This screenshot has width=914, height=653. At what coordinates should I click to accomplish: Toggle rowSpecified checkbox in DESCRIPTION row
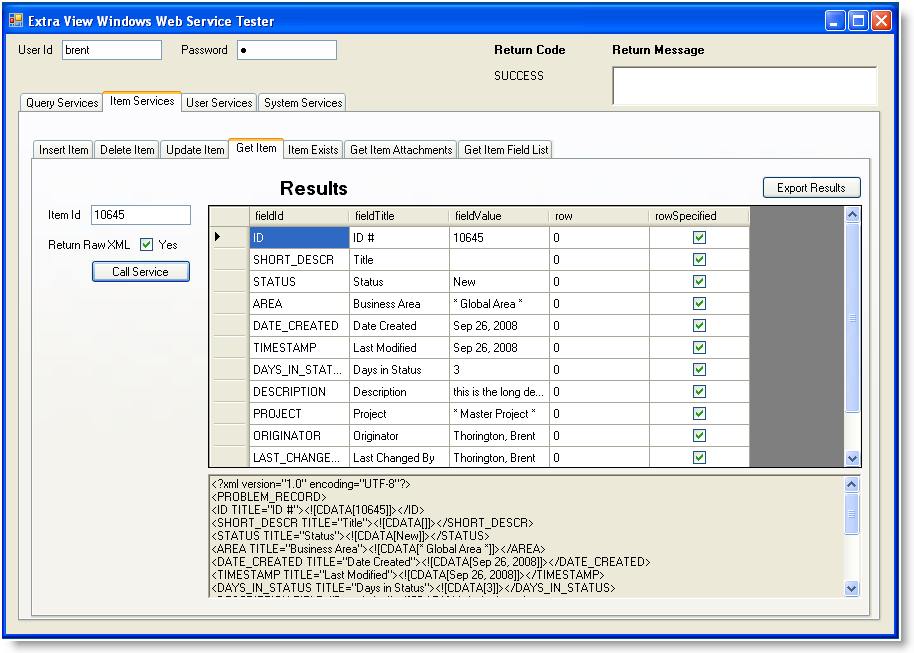coord(699,392)
